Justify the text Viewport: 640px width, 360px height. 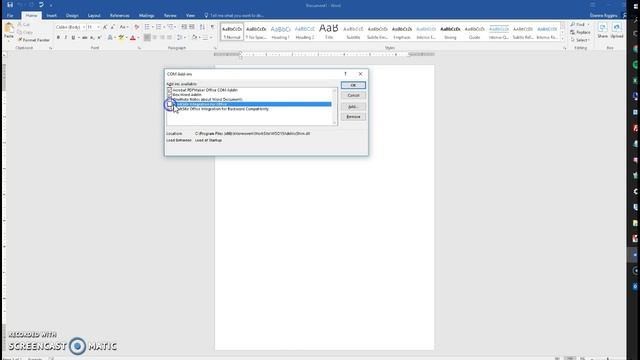(x=169, y=38)
